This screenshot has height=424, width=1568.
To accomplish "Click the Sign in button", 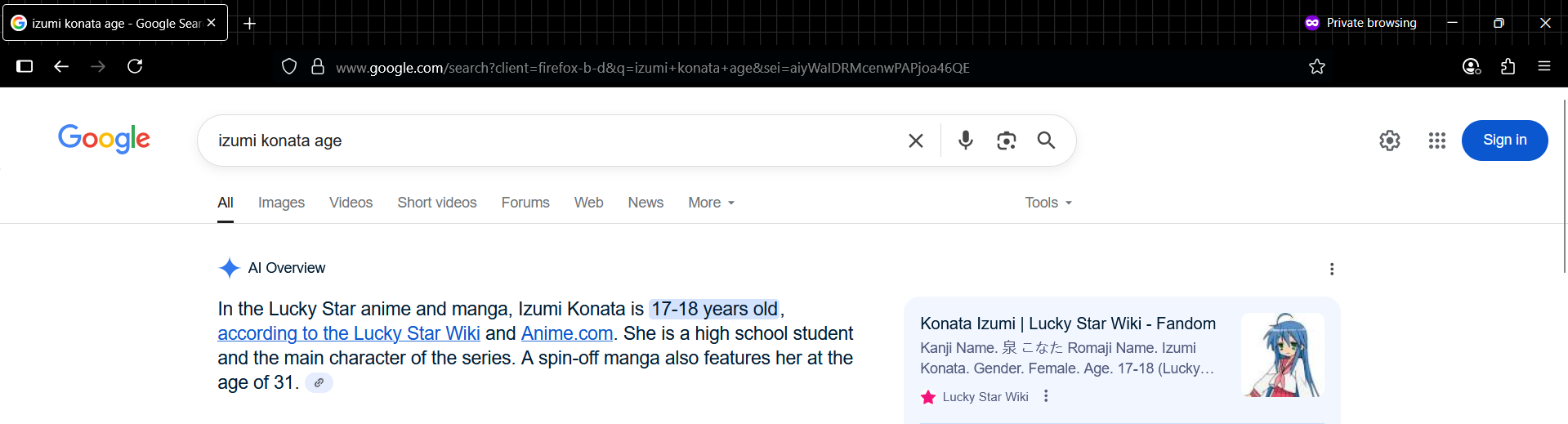I will pos(1504,141).
